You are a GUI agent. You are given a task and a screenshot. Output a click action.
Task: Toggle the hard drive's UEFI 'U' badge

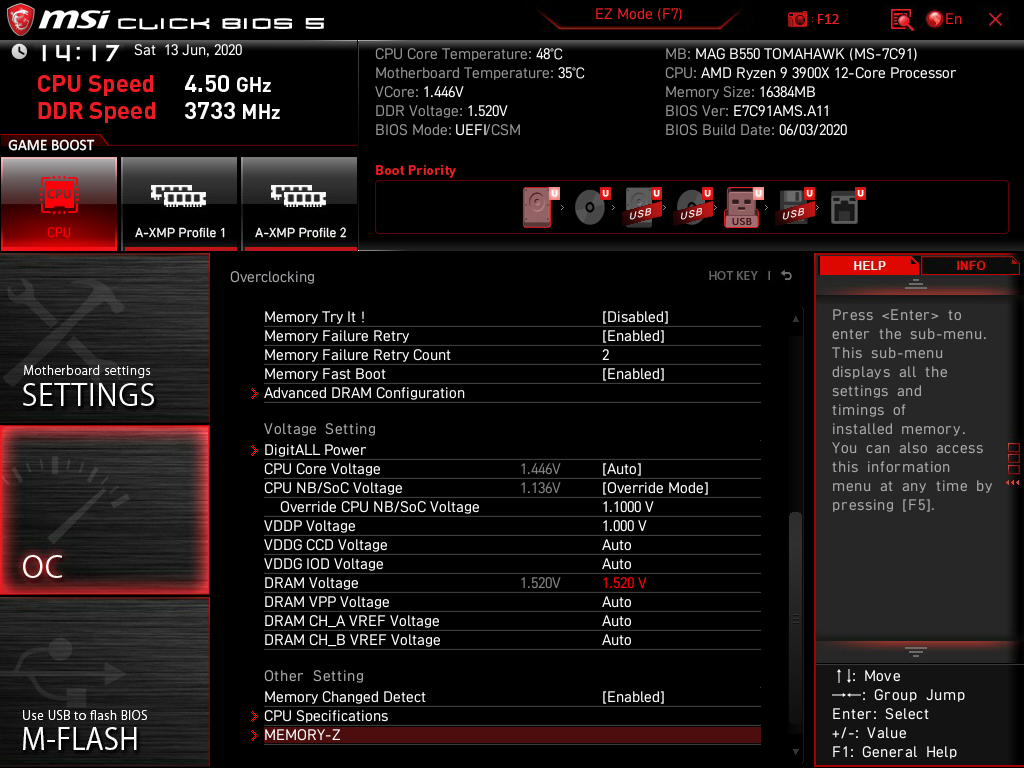(x=554, y=193)
